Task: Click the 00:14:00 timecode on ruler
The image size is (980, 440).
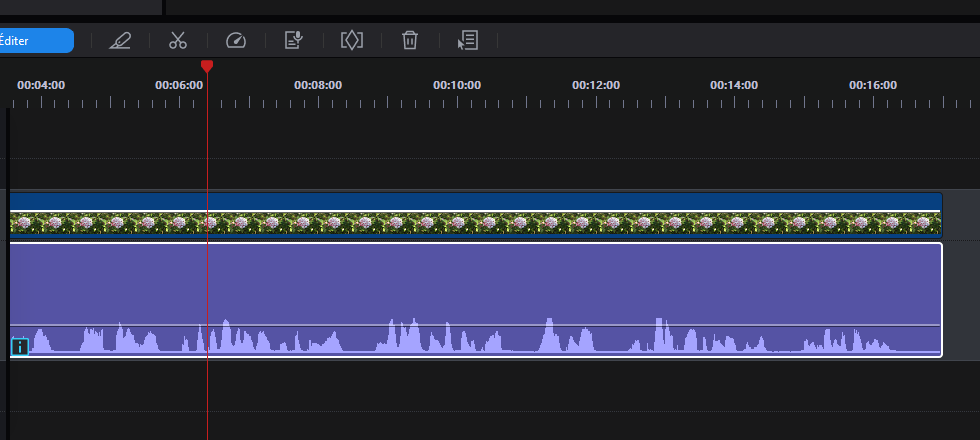Action: 734,85
